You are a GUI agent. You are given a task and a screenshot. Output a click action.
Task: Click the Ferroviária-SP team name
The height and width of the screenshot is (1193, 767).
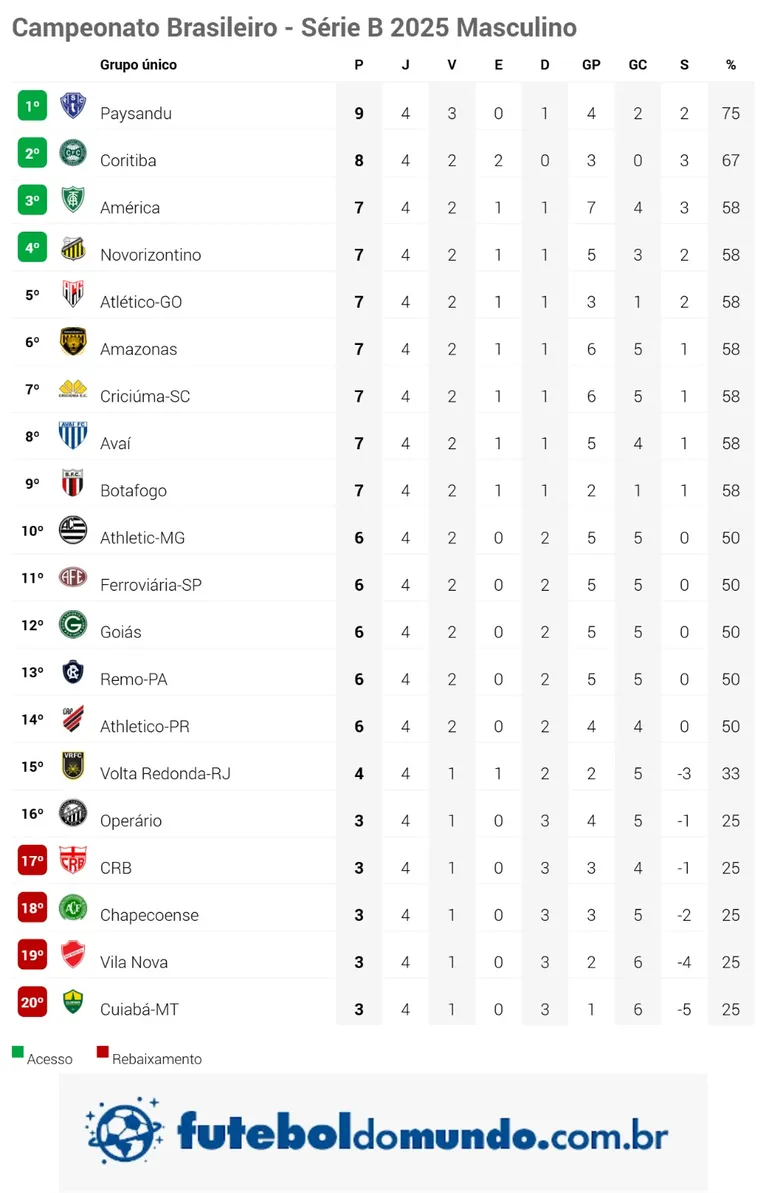click(151, 585)
